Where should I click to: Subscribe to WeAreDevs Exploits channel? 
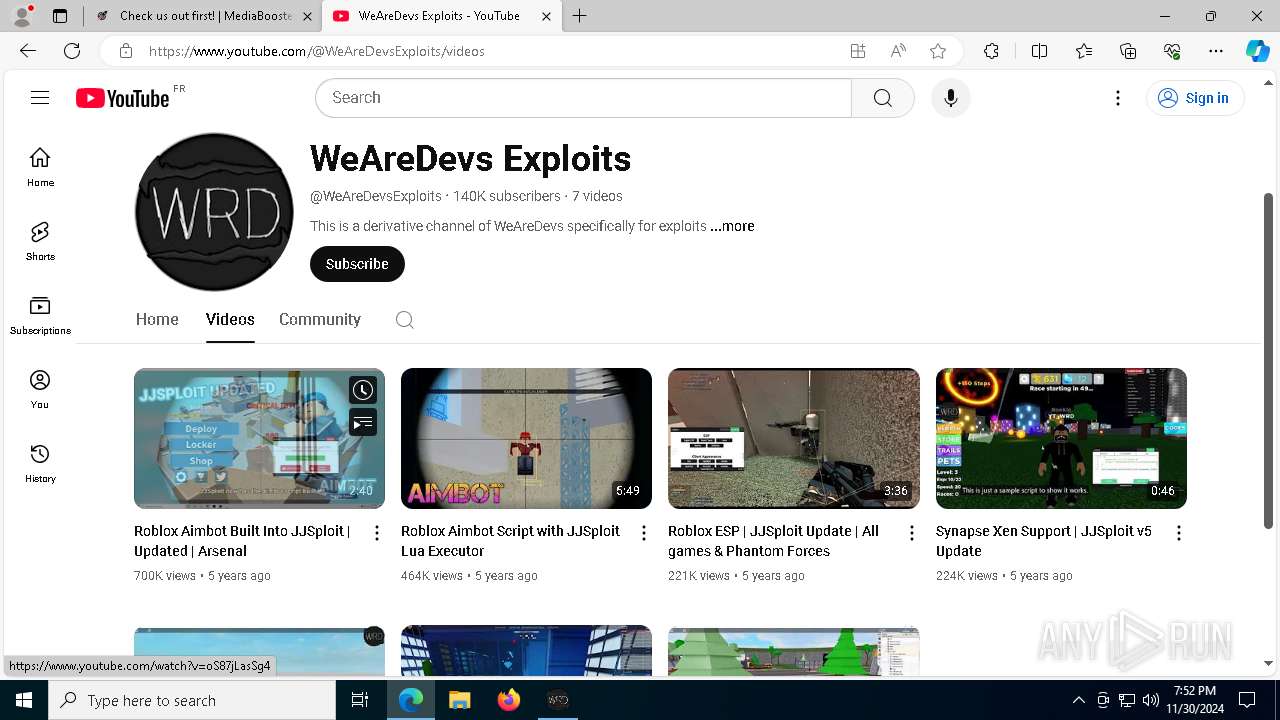(x=357, y=264)
